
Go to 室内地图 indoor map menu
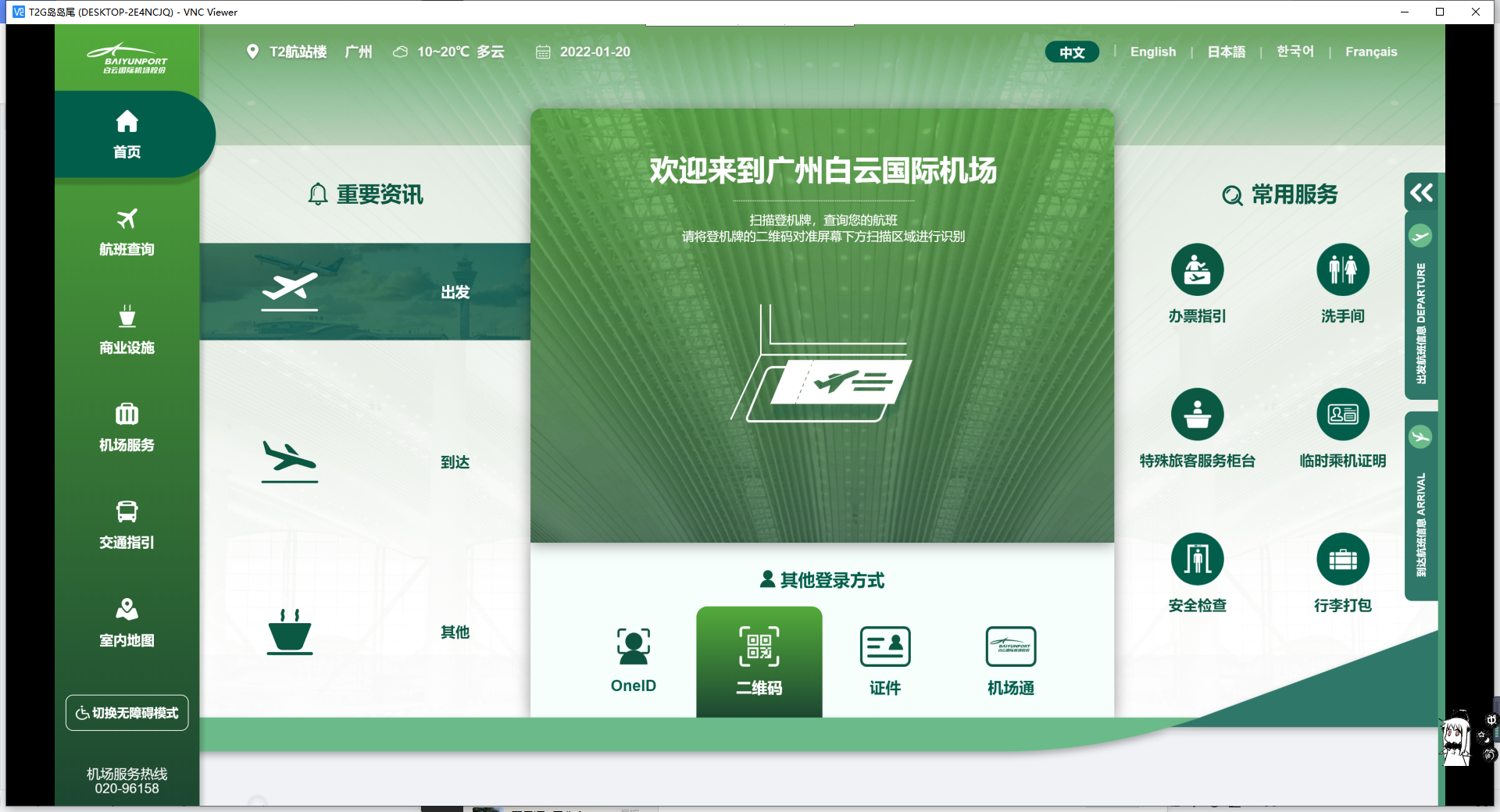(x=127, y=623)
